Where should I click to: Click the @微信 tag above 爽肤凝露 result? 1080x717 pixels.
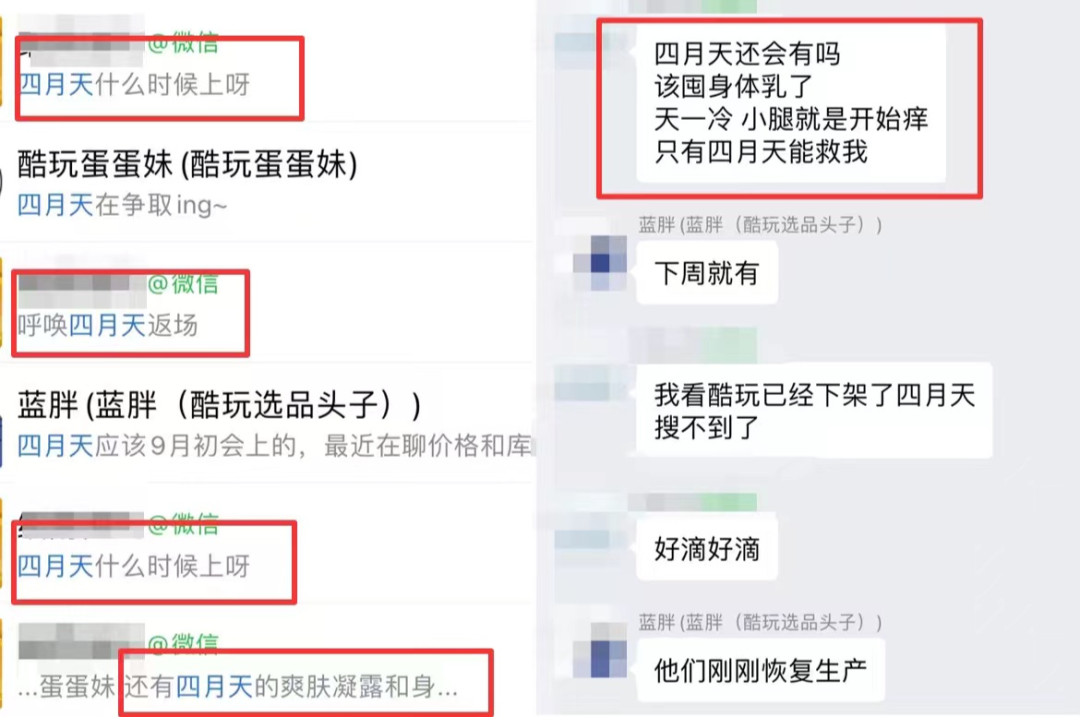tap(183, 643)
